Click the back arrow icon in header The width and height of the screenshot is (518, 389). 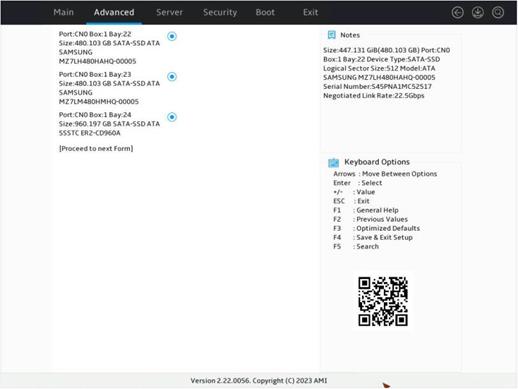[x=457, y=13]
